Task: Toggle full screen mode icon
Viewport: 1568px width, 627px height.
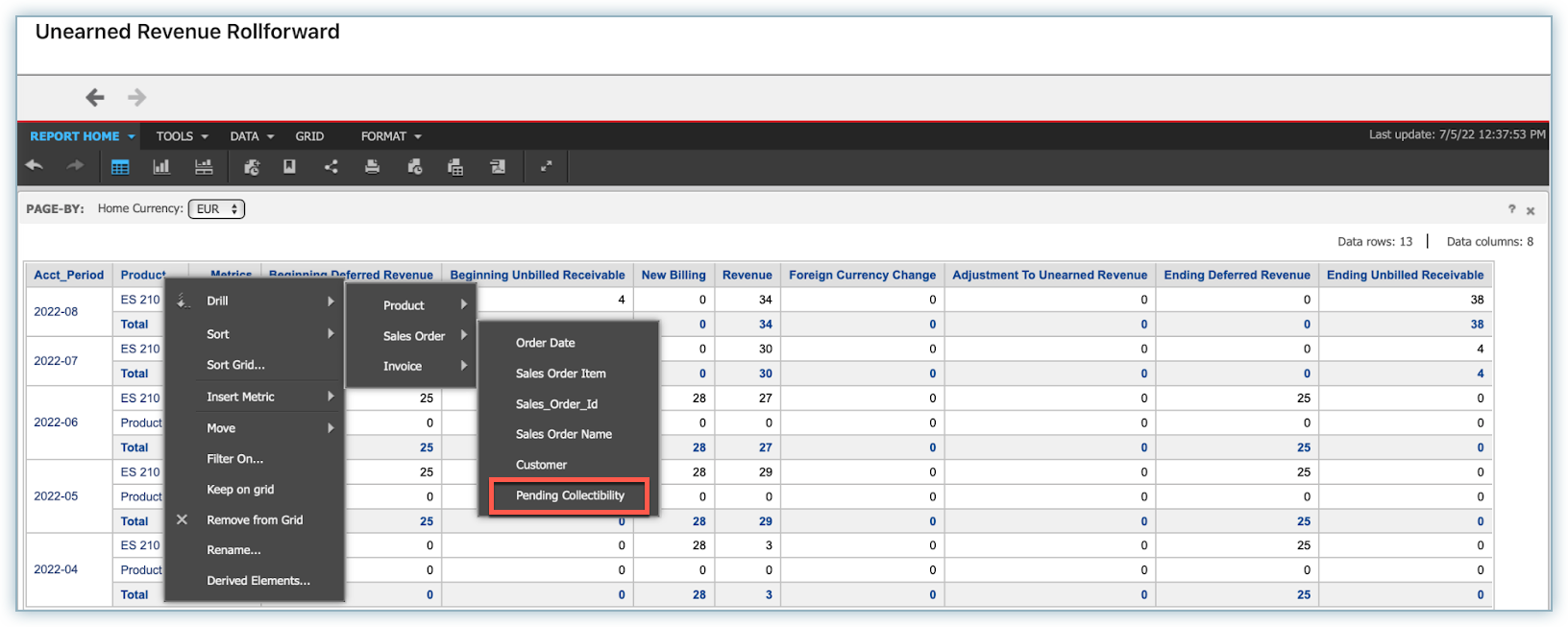Action: point(546,166)
